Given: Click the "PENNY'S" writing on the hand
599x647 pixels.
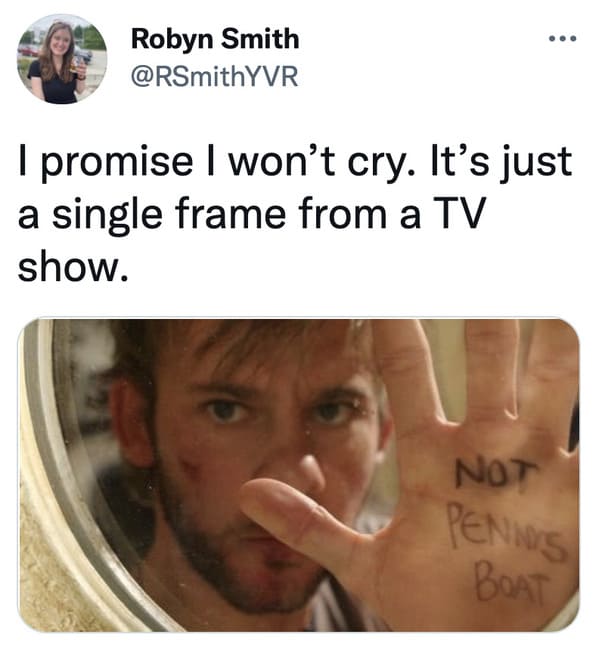Looking at the screenshot, I should pos(506,531).
